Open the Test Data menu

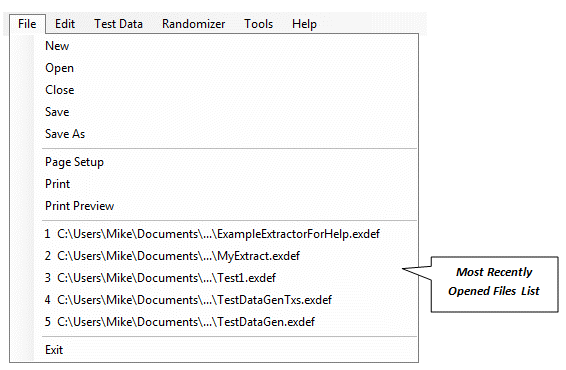(x=118, y=24)
